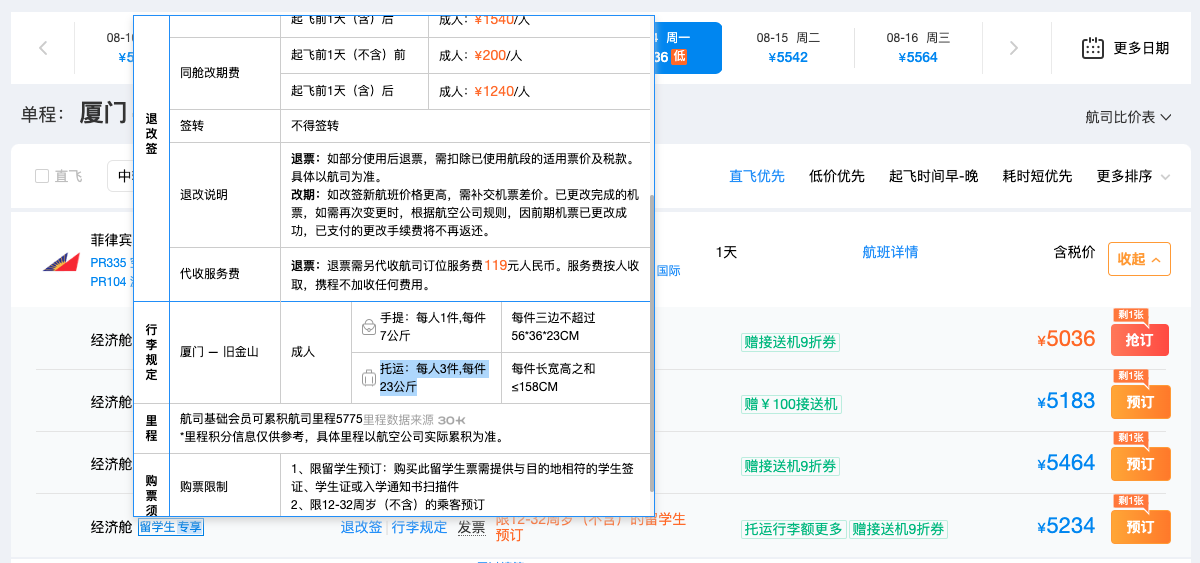Sort results by 低价优先
1200x563 pixels.
coord(837,176)
